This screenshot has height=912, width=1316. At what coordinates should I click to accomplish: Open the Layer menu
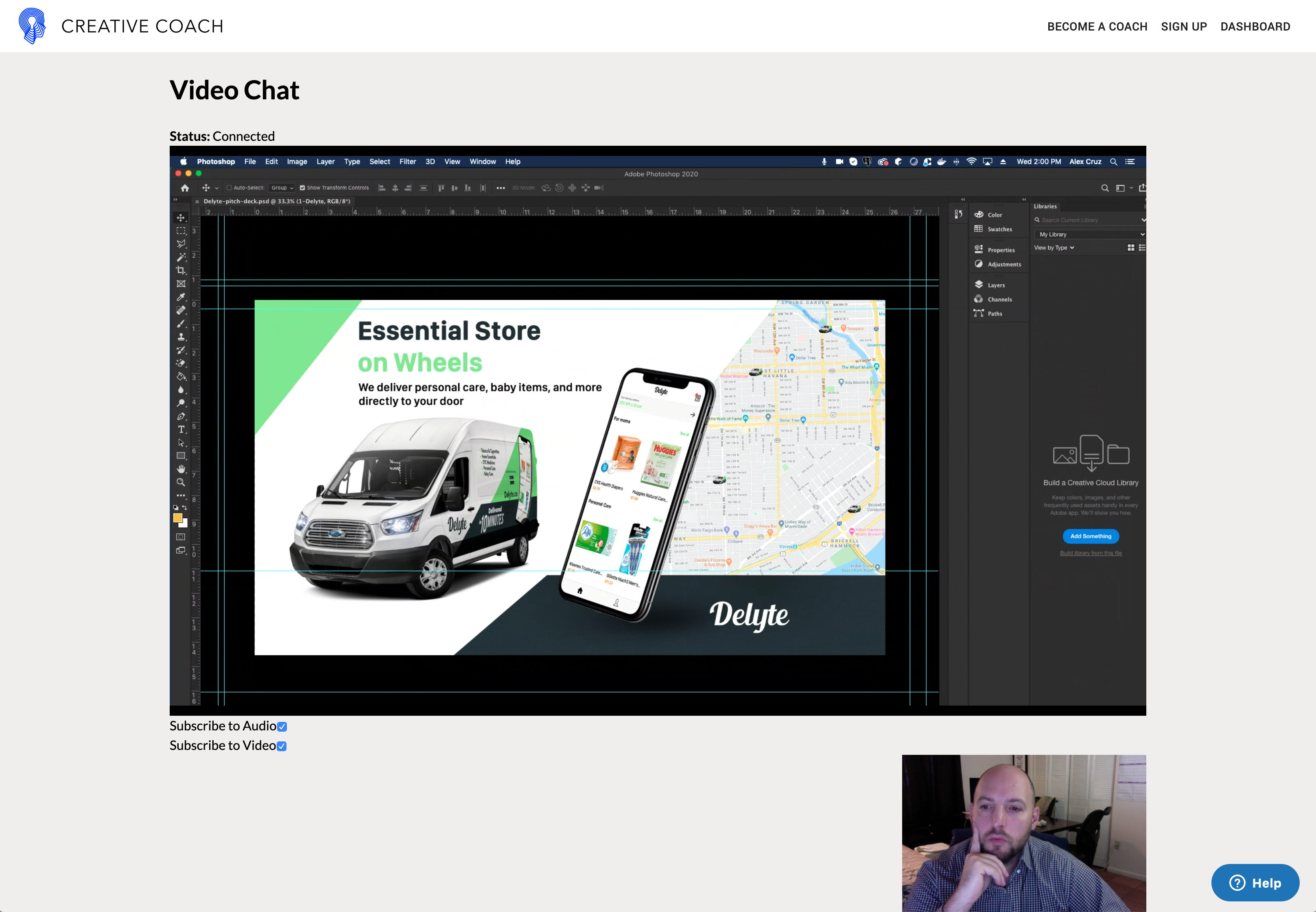pos(326,162)
